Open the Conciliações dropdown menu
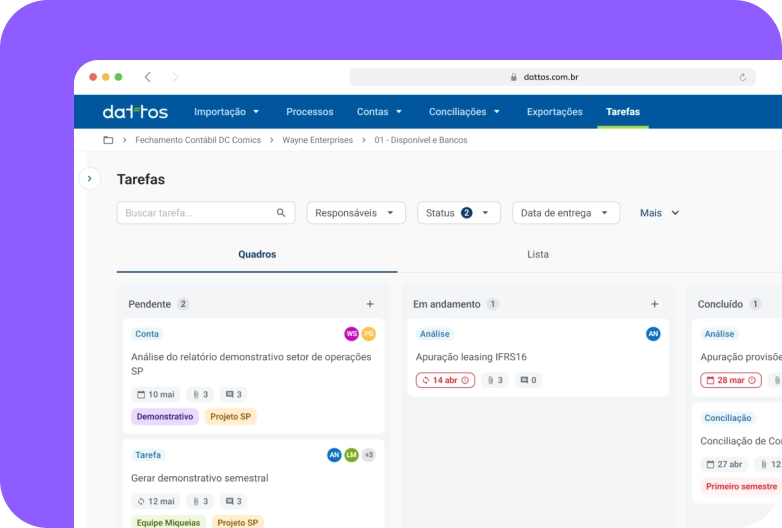Viewport: 782px width, 528px height. [464, 112]
